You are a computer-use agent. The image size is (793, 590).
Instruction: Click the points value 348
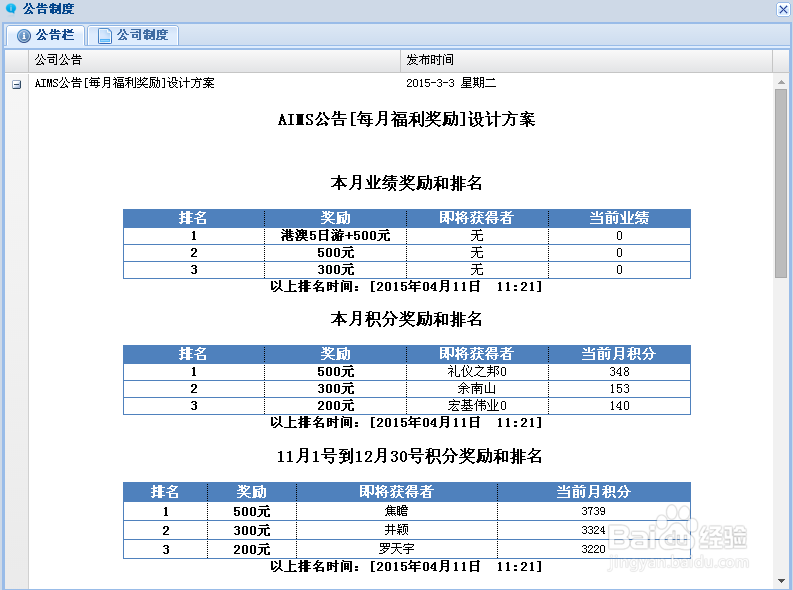click(x=619, y=372)
